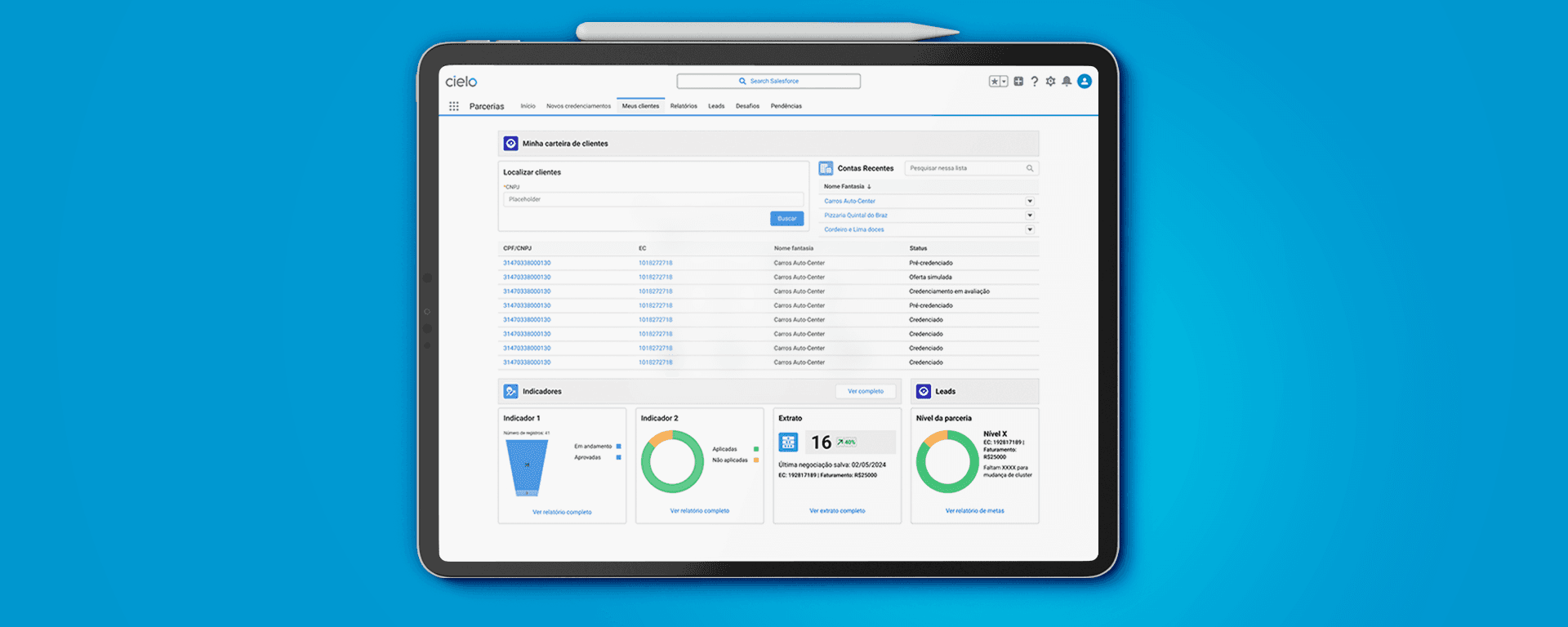This screenshot has width=1568, height=627.
Task: Open the notifications bell
Action: click(1067, 82)
